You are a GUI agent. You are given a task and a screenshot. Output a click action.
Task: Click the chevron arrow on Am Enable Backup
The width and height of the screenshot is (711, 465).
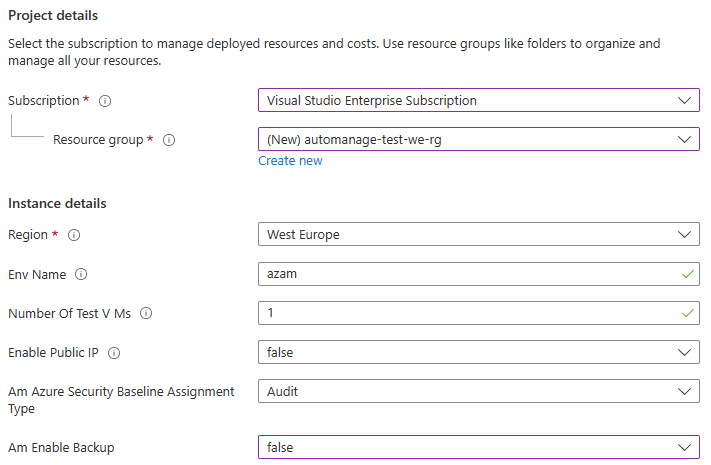[x=684, y=447]
